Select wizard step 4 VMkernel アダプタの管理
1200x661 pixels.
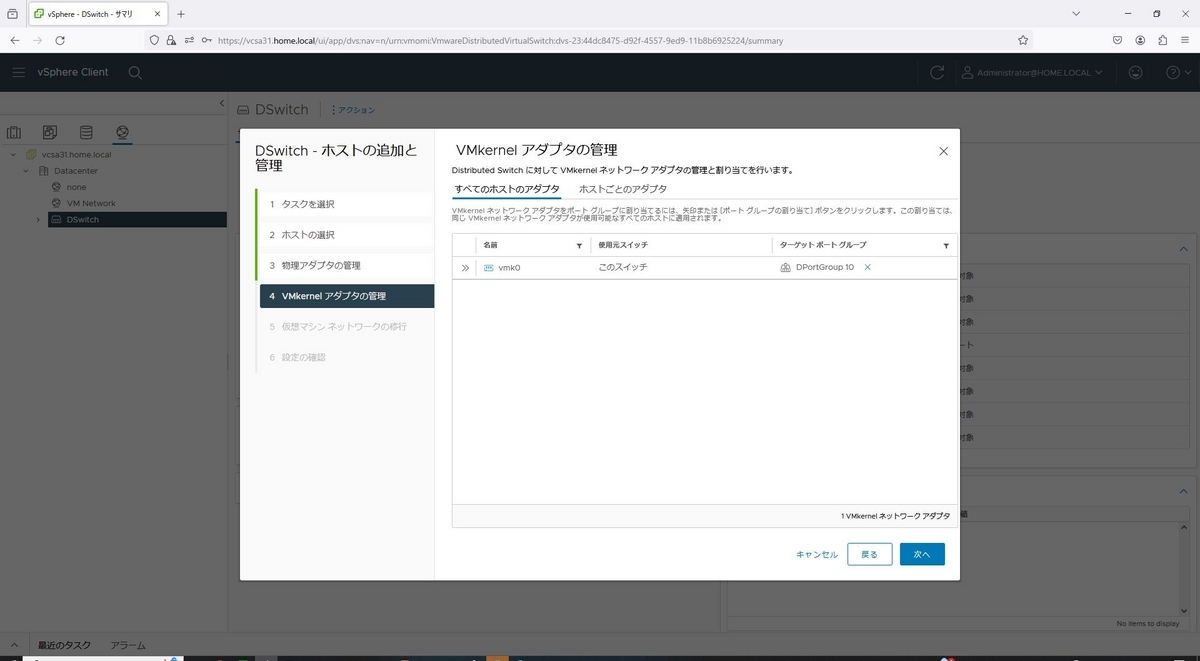click(347, 296)
